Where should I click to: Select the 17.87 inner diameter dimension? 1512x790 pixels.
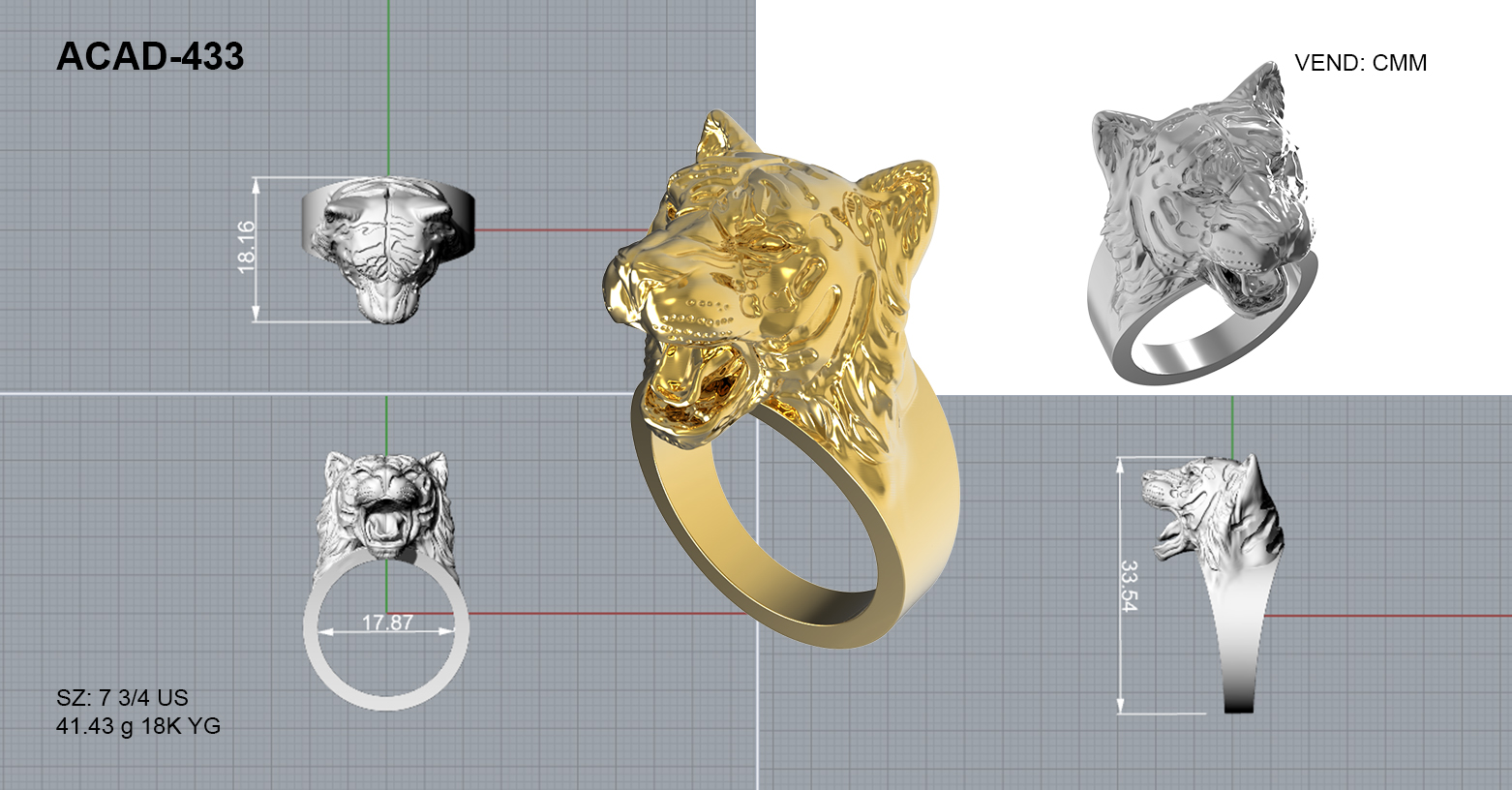pyautogui.click(x=387, y=623)
